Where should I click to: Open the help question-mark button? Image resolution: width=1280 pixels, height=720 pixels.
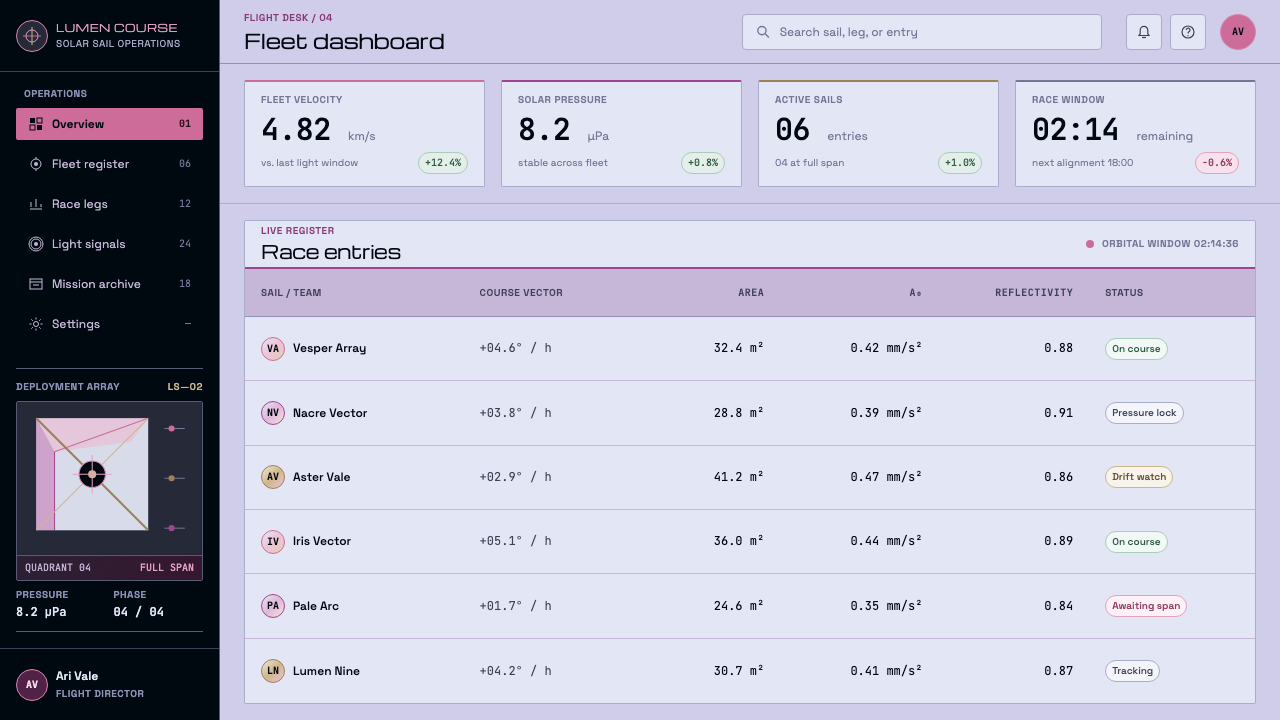pyautogui.click(x=1188, y=32)
